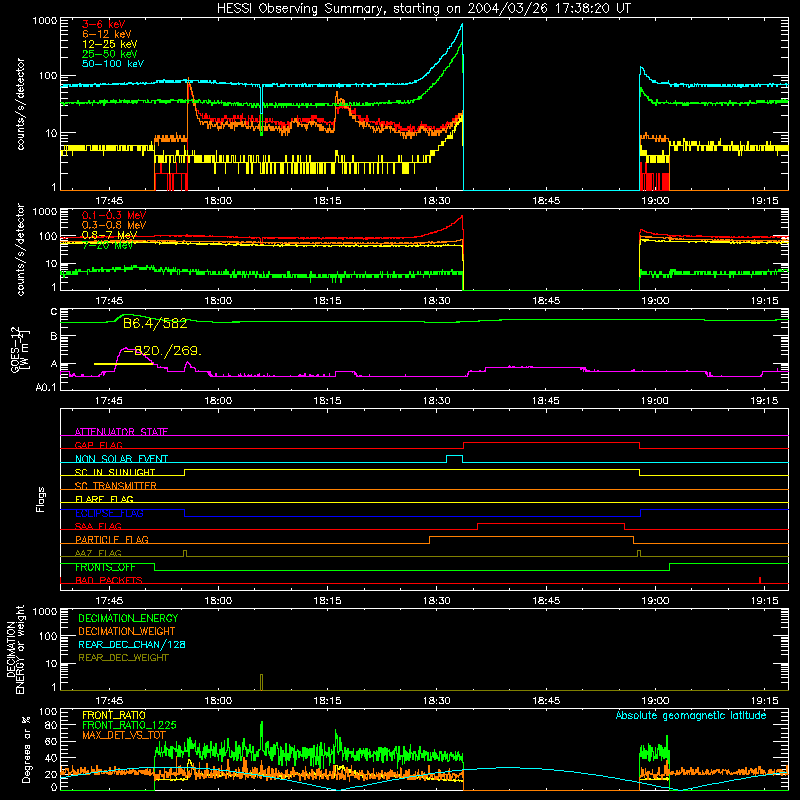Select the SC_IN_SUNLIGHT flag label
This screenshot has width=800, height=800.
pyautogui.click(x=115, y=472)
